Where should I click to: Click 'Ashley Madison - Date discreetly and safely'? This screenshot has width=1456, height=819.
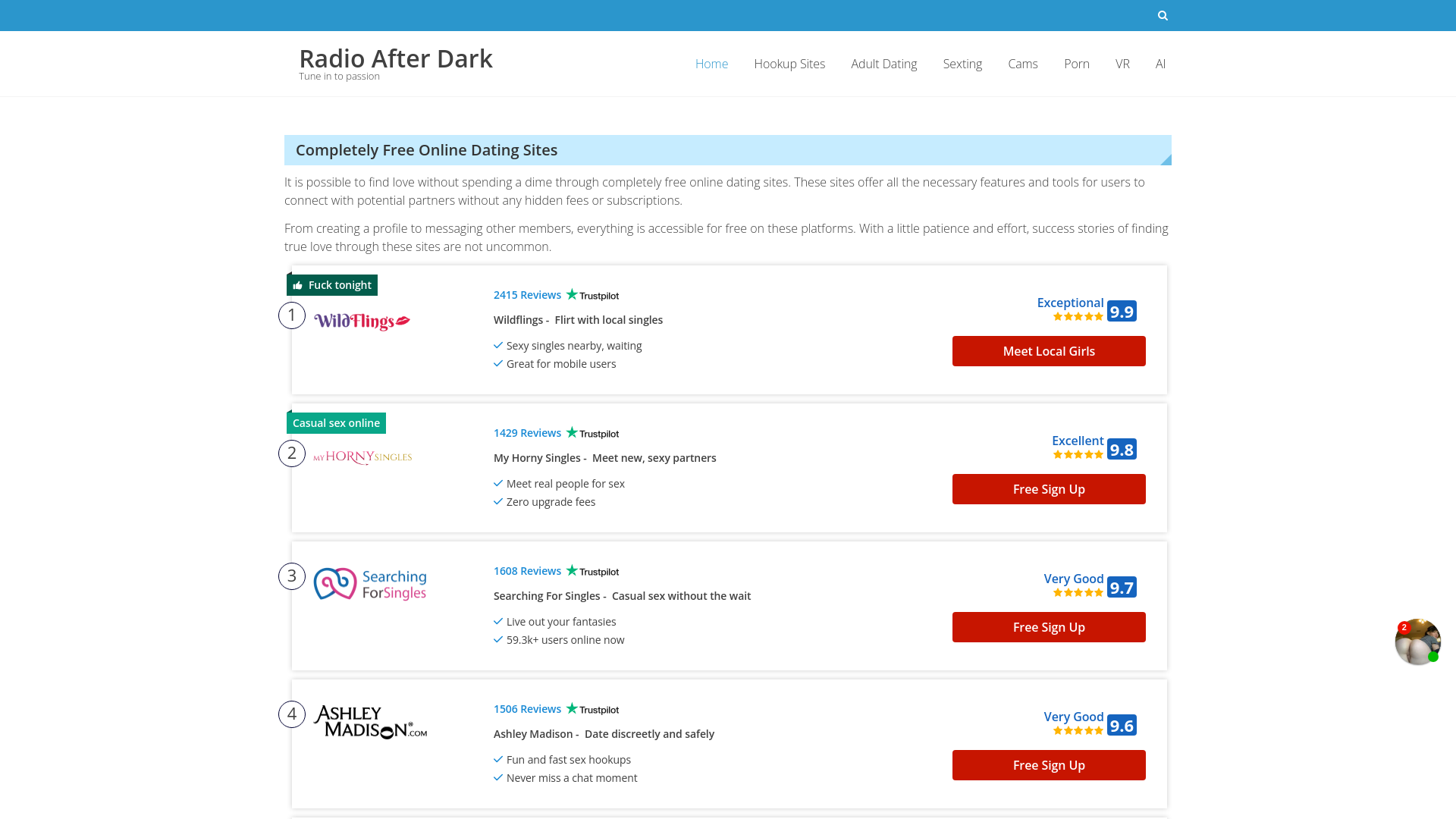pyautogui.click(x=604, y=734)
